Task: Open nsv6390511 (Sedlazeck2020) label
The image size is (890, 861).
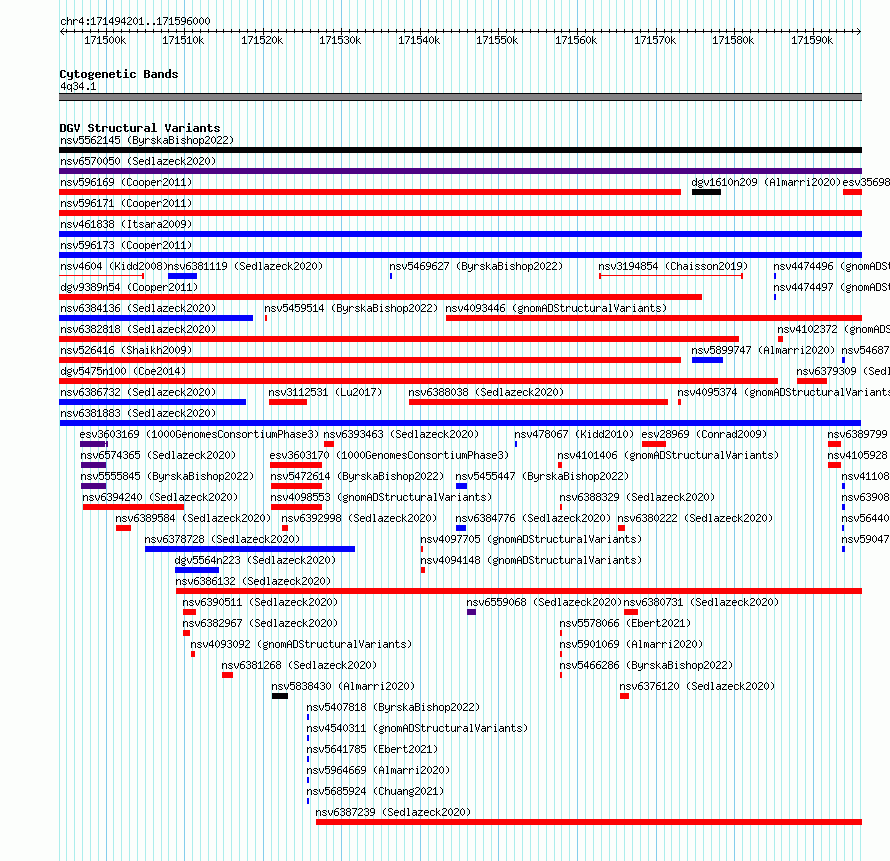Action: point(260,602)
